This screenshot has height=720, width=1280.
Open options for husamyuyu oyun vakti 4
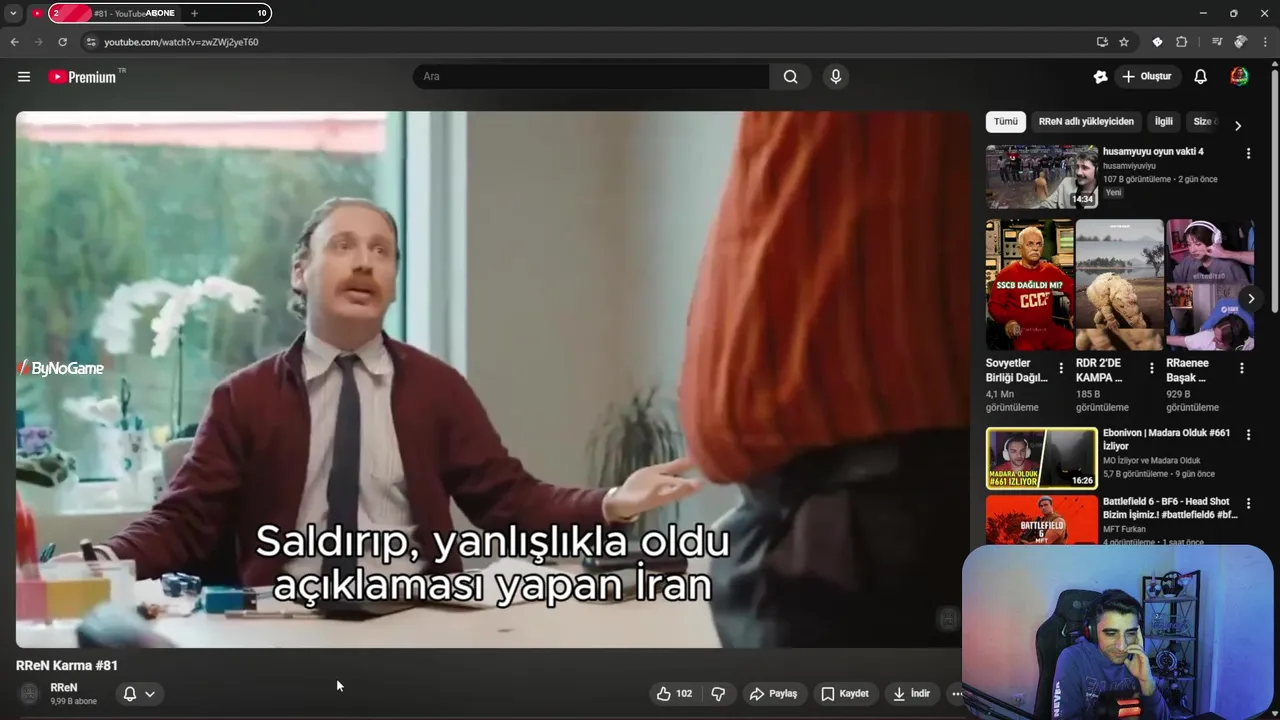[1248, 153]
